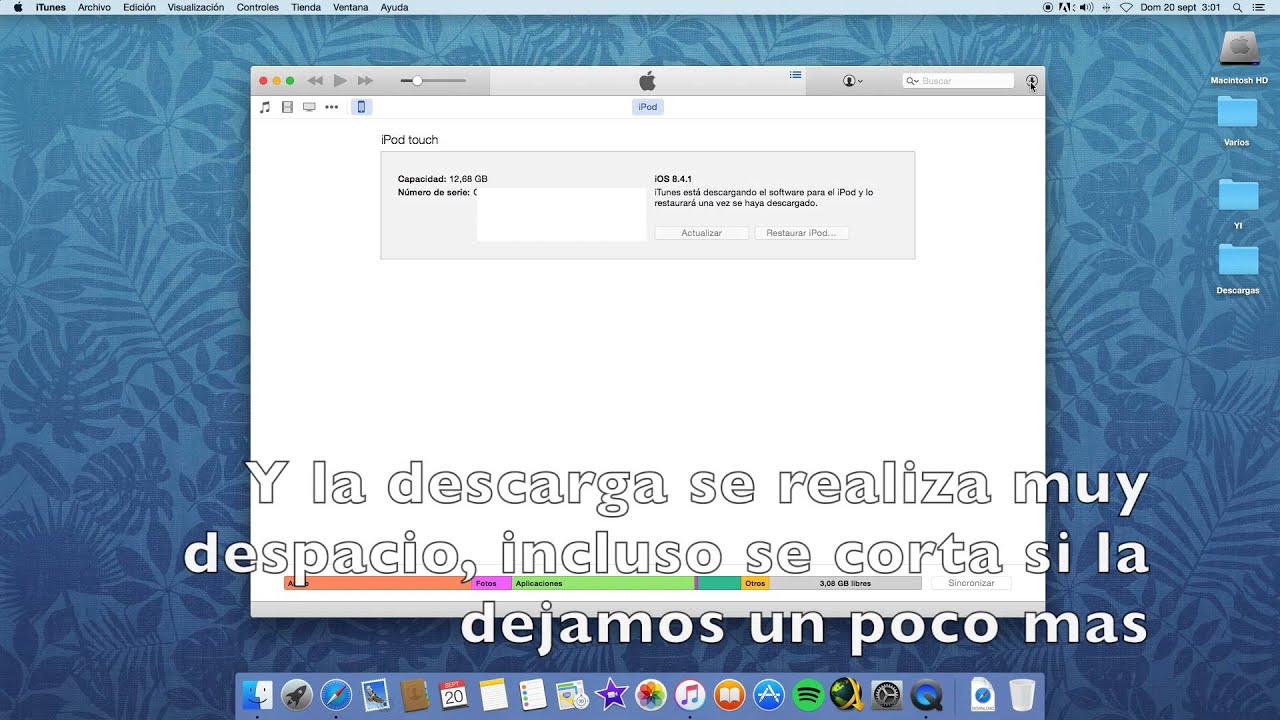Open the account menu dropdown
Screen dimensions: 1280x720
tap(853, 81)
